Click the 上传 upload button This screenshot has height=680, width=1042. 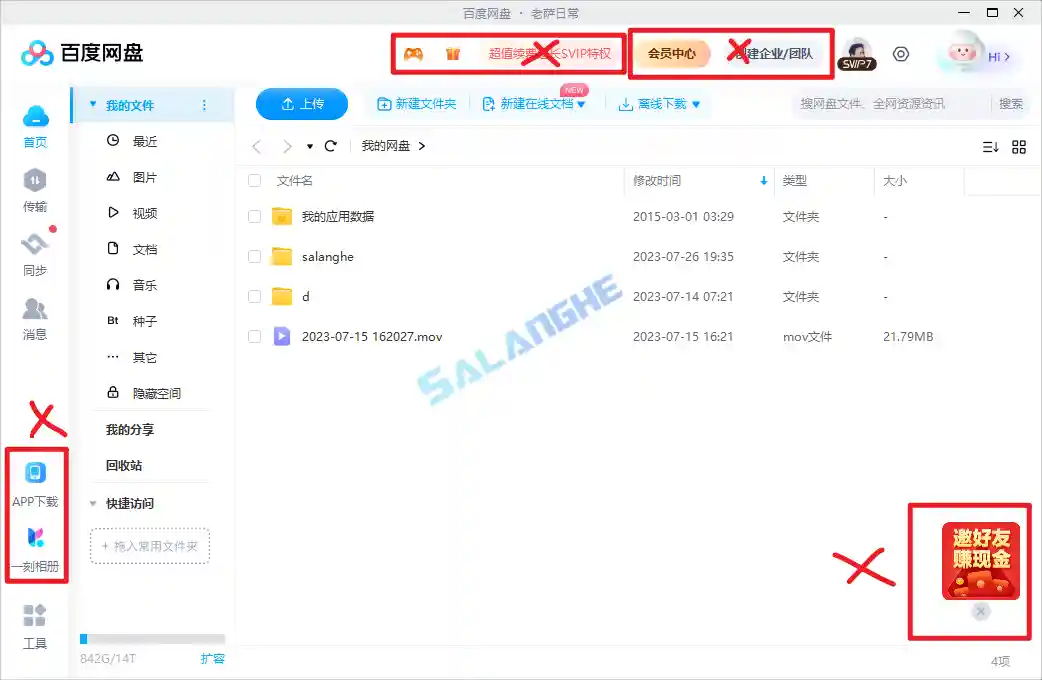click(302, 104)
